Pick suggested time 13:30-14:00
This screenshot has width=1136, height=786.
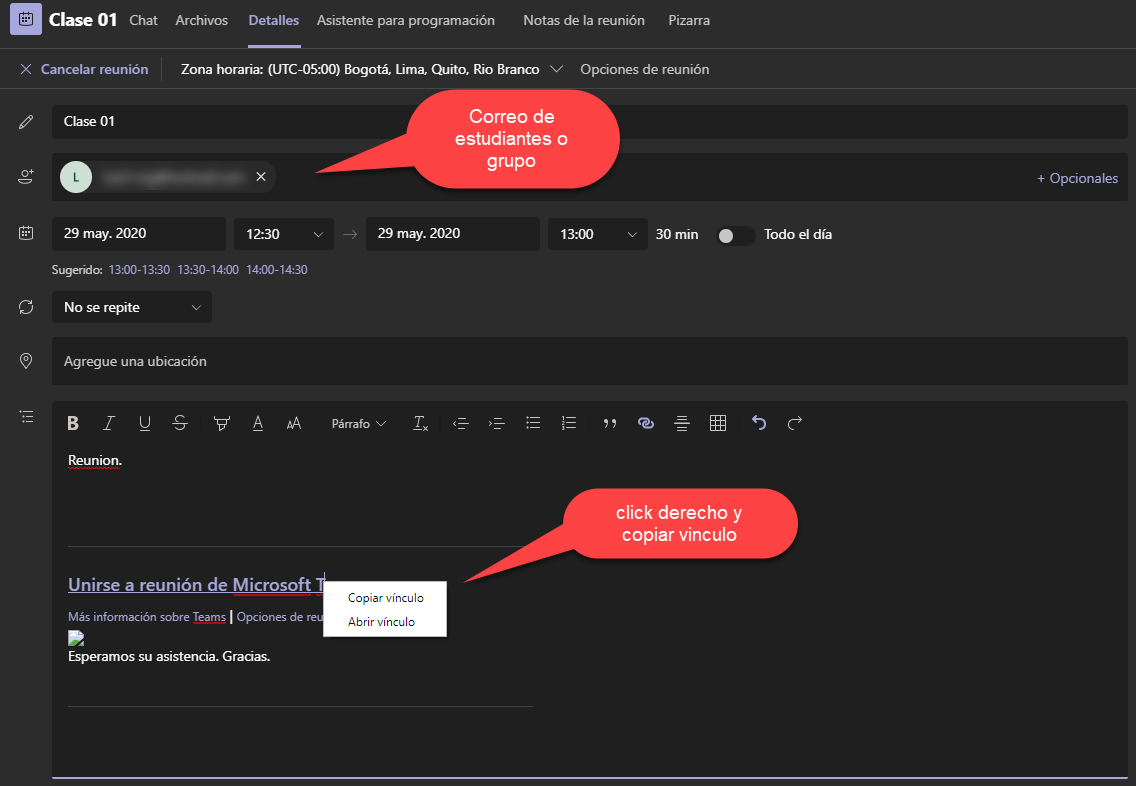(x=208, y=269)
